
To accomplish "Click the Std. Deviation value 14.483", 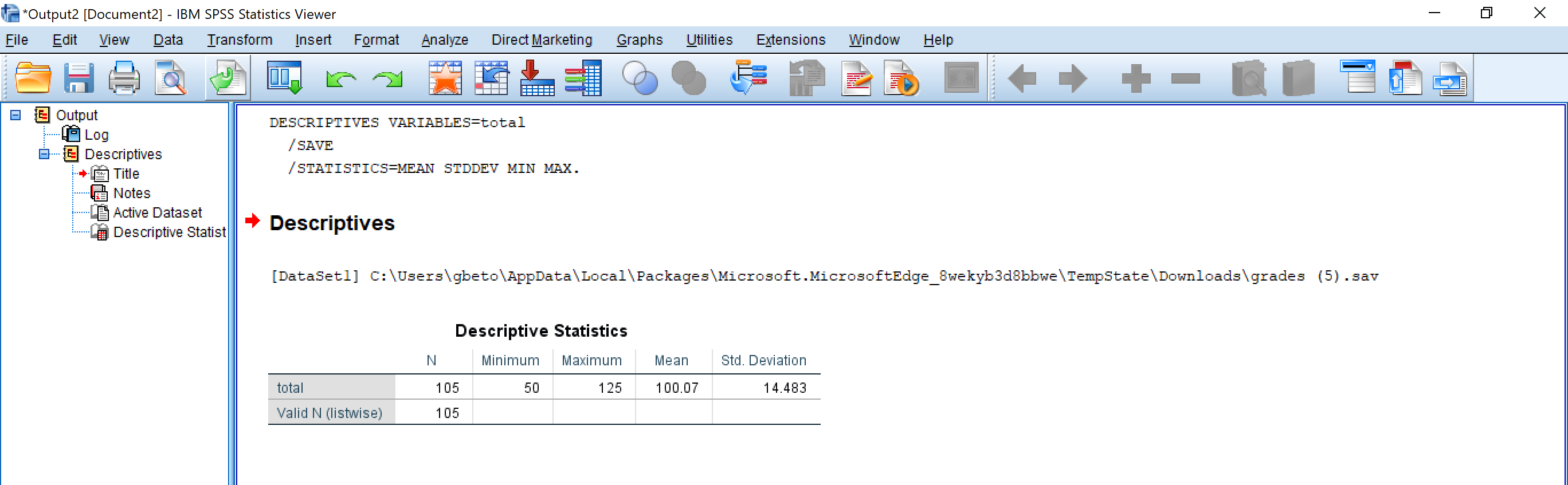I will click(x=785, y=388).
